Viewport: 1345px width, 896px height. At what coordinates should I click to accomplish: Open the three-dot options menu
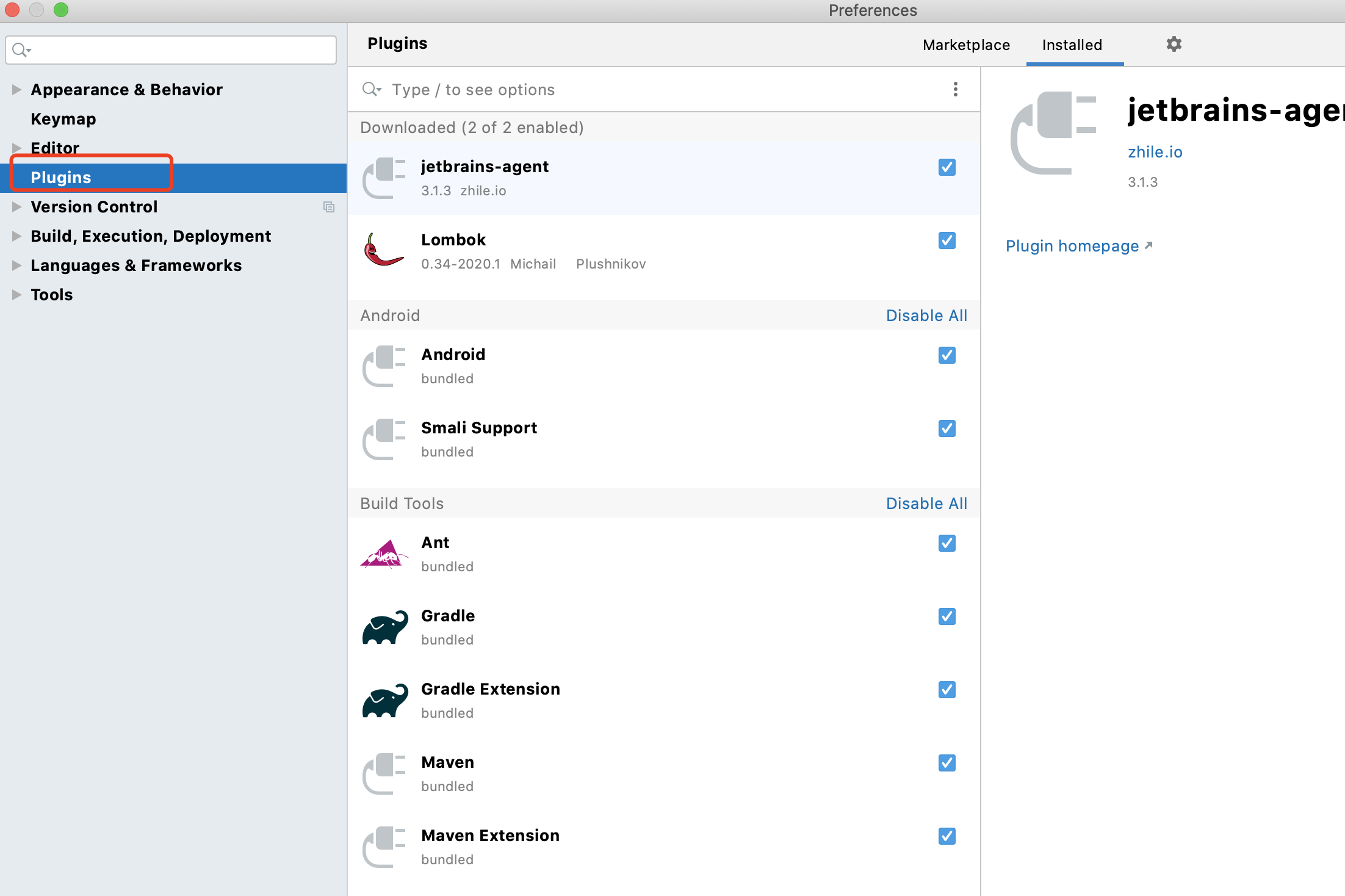955,90
